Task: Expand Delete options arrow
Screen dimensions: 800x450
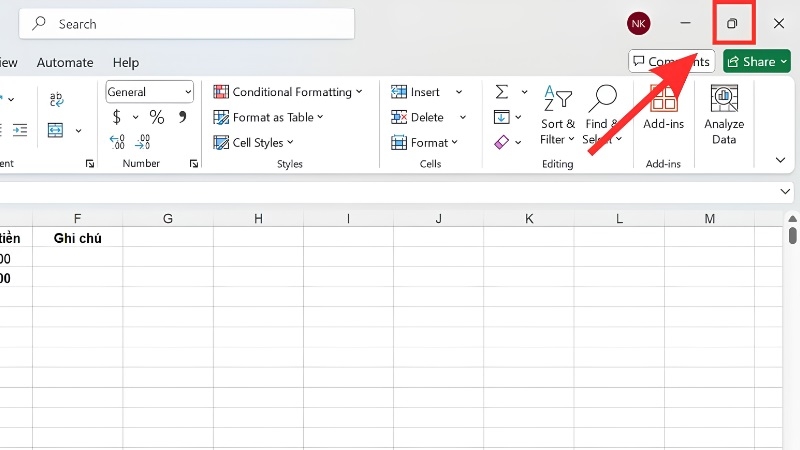Action: 463,117
